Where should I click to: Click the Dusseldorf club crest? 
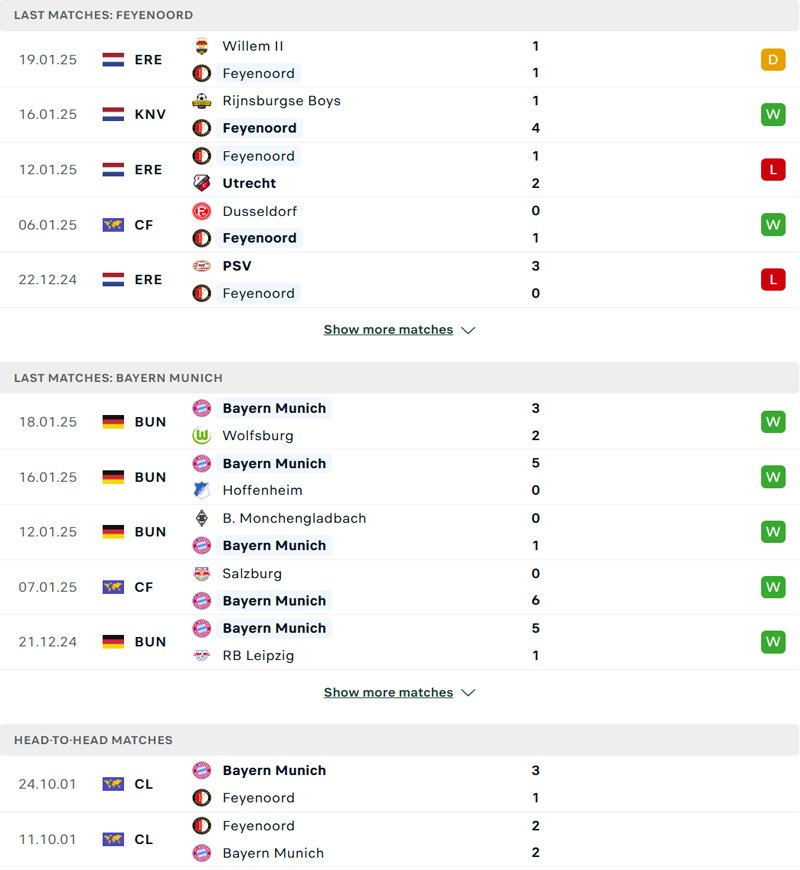[x=202, y=211]
